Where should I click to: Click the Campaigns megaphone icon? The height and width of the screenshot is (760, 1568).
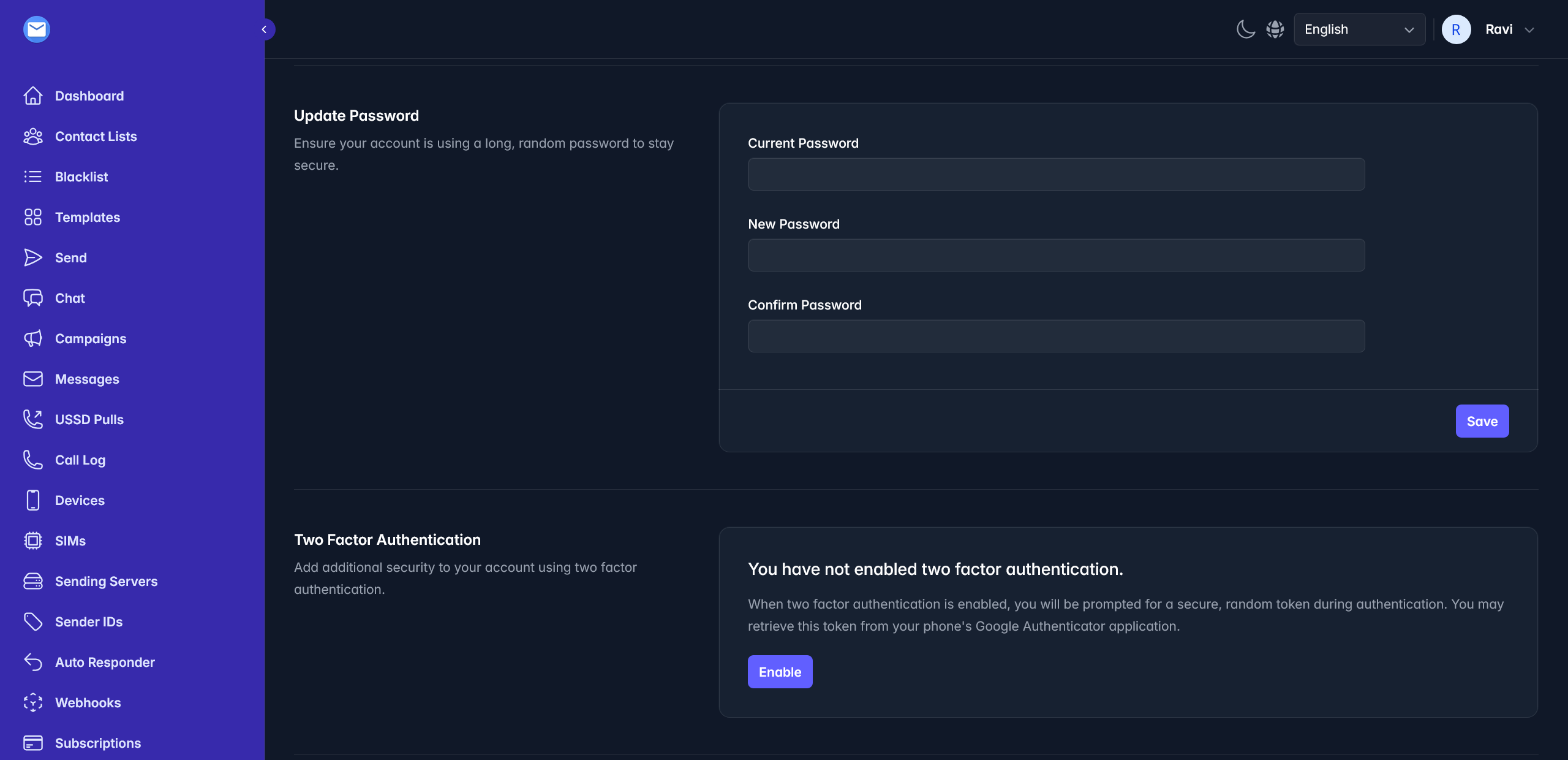[x=33, y=338]
